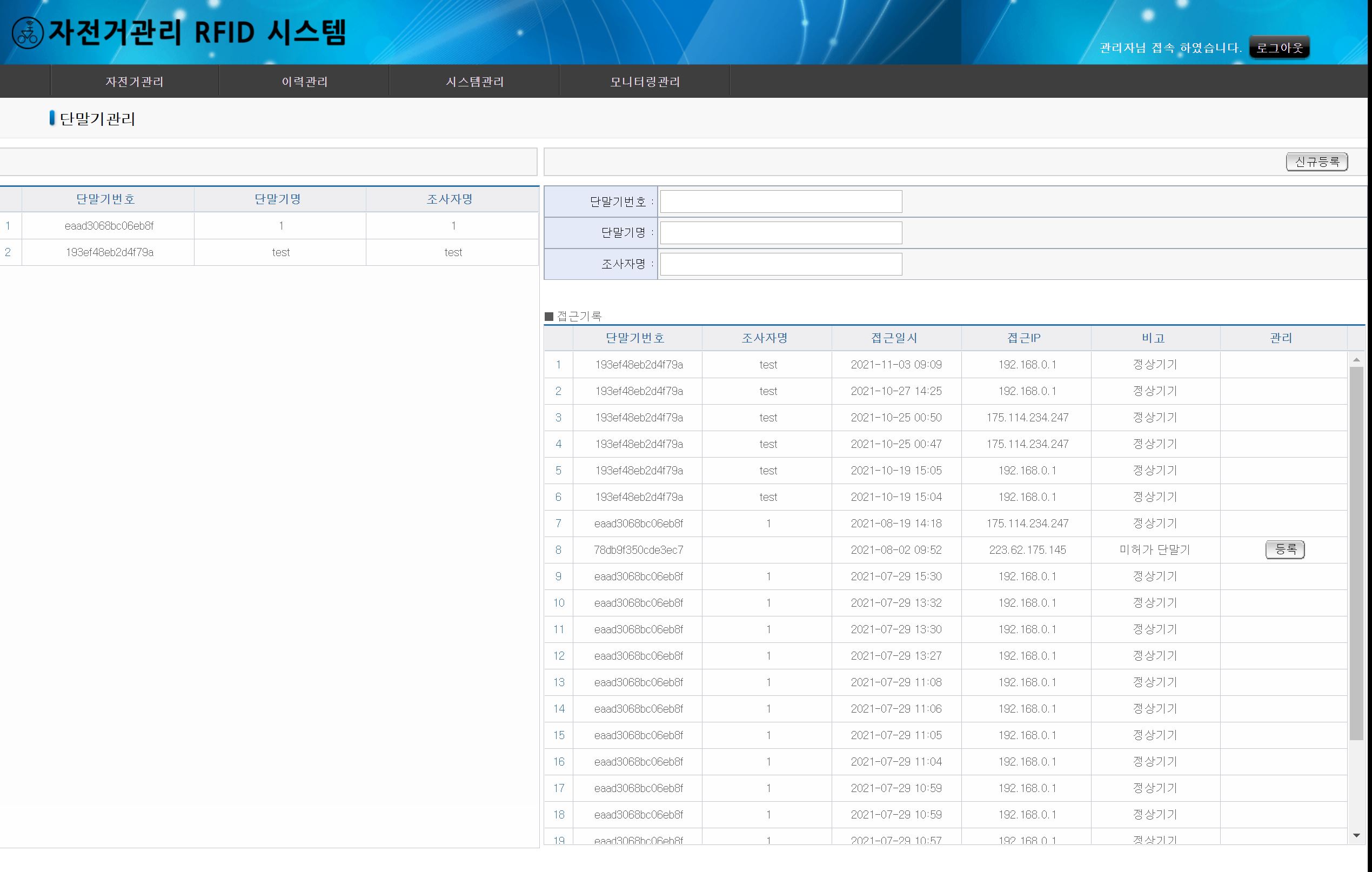Click the 로그아웃 button

pyautogui.click(x=1279, y=47)
